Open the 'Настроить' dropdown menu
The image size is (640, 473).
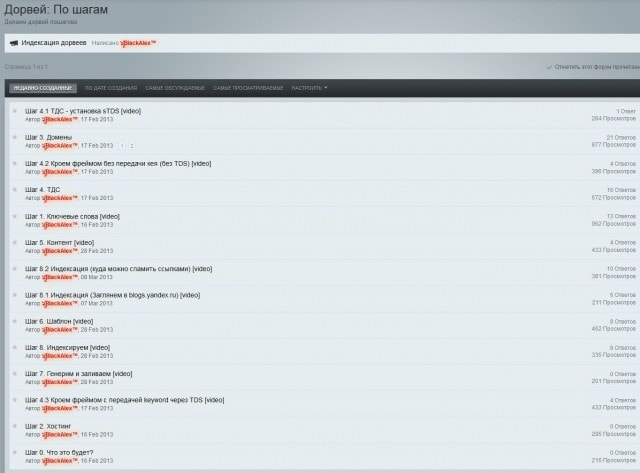(309, 88)
